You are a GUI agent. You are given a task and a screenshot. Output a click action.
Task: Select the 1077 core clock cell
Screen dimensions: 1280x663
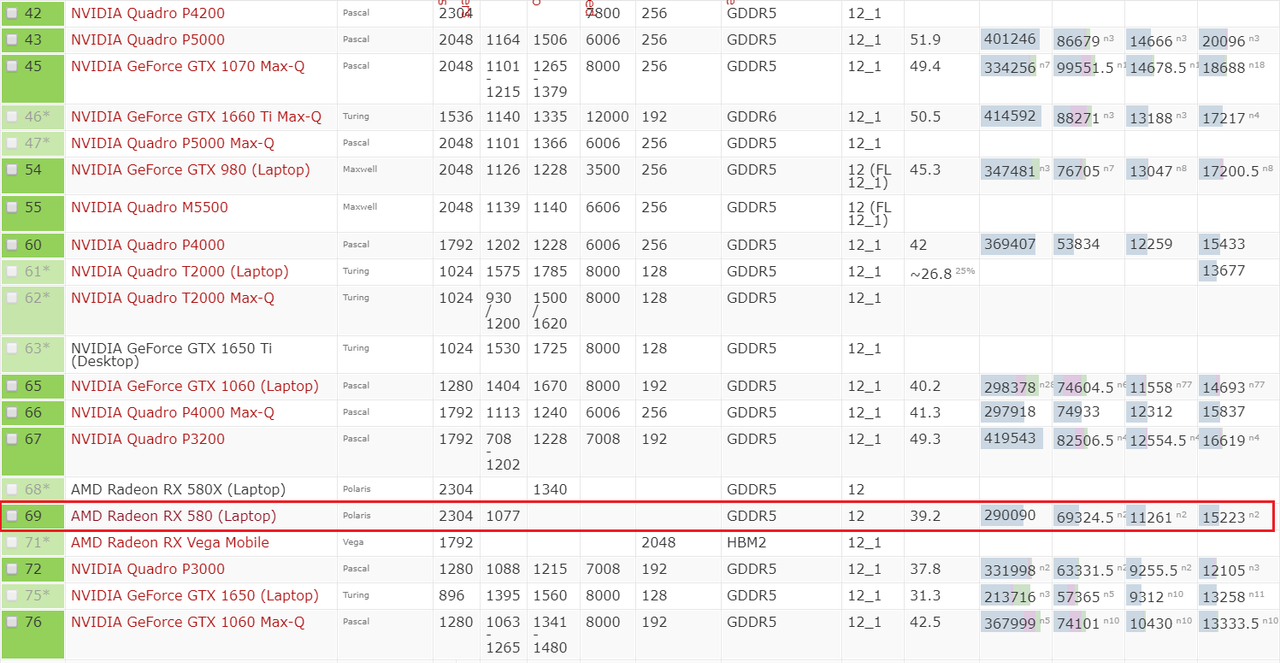503,516
